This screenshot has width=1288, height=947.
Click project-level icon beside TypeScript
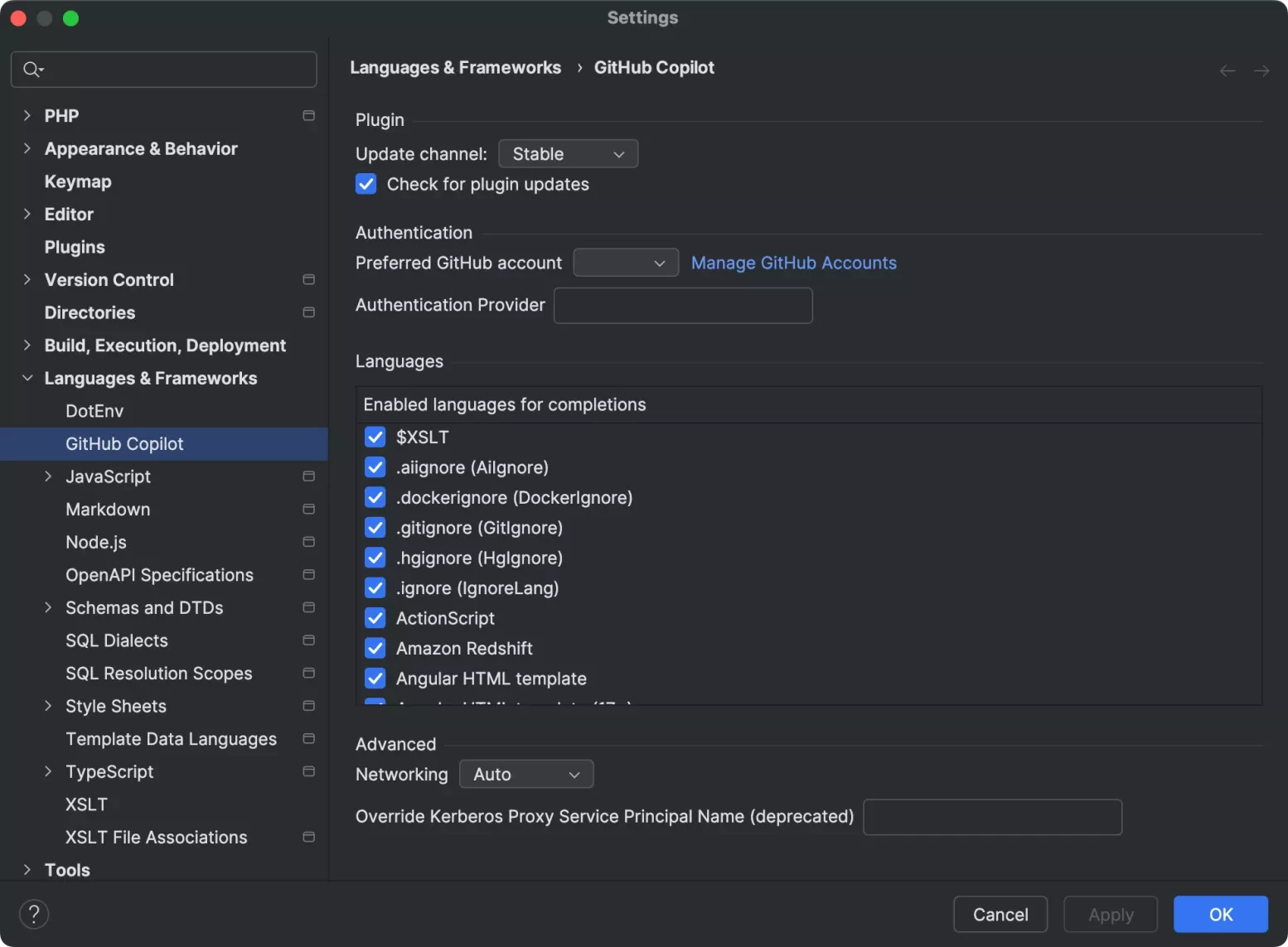pos(309,771)
